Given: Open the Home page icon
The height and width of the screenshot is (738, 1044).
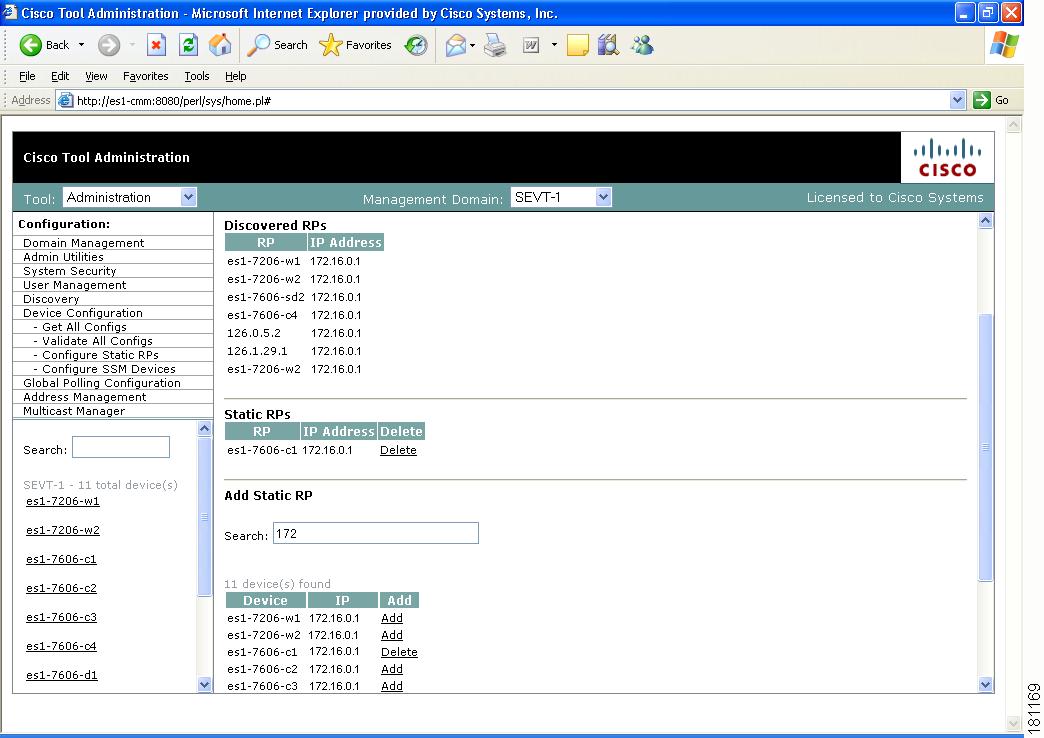Looking at the screenshot, I should tap(220, 45).
